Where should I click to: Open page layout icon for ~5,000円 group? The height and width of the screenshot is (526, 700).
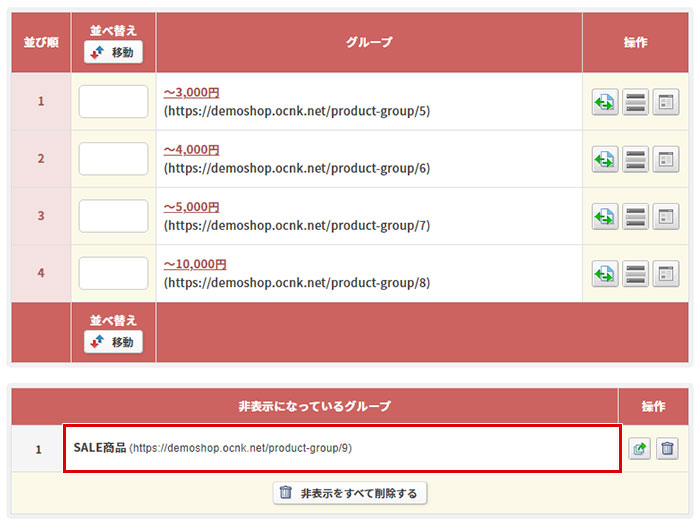tap(666, 217)
